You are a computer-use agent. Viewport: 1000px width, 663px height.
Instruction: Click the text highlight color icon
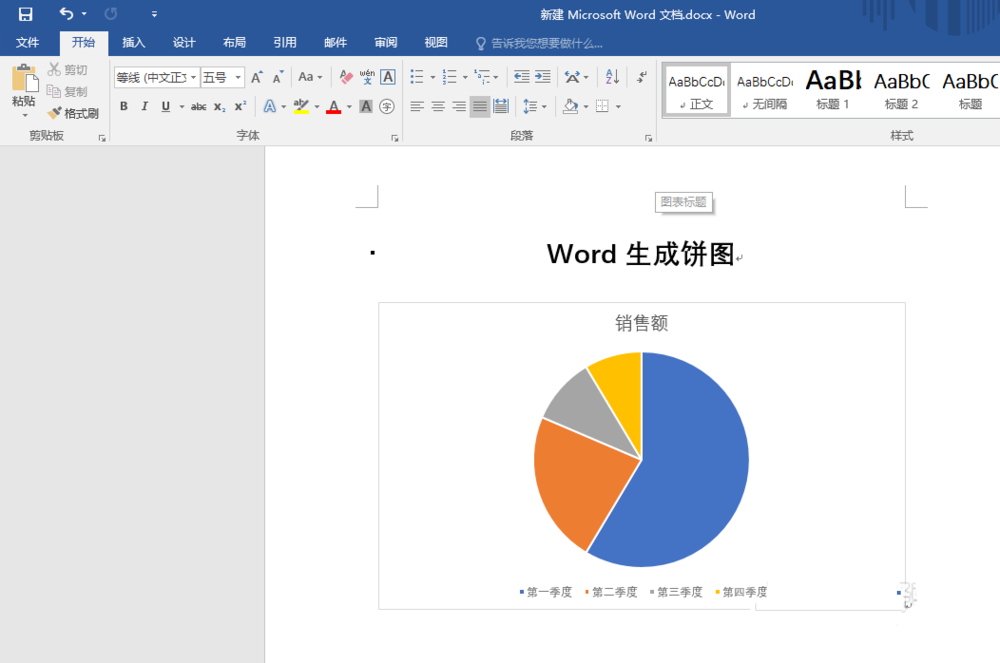click(301, 106)
